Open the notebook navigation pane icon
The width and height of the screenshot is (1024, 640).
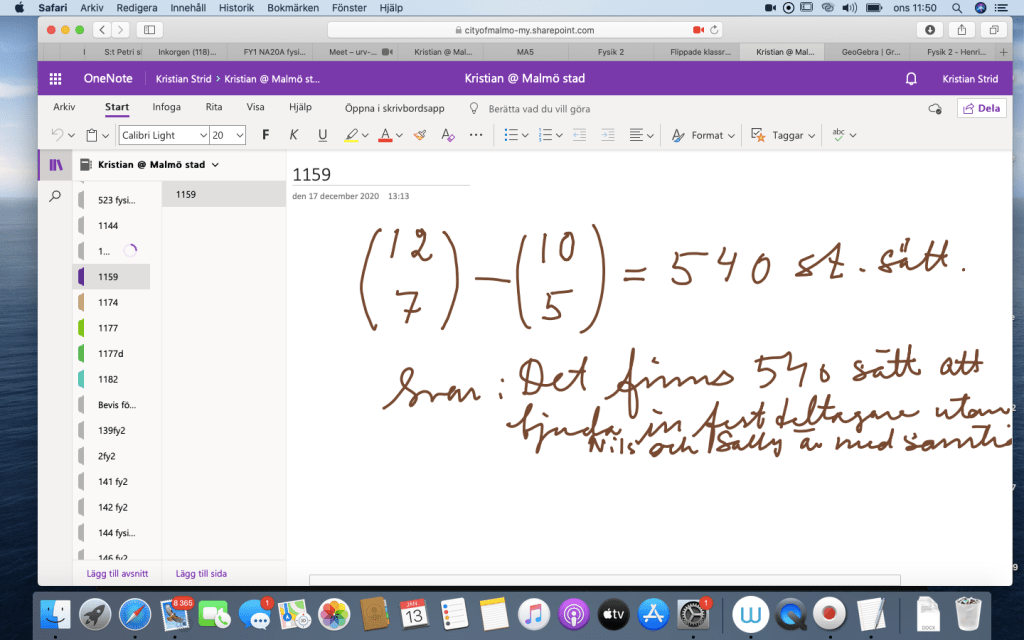pyautogui.click(x=55, y=164)
